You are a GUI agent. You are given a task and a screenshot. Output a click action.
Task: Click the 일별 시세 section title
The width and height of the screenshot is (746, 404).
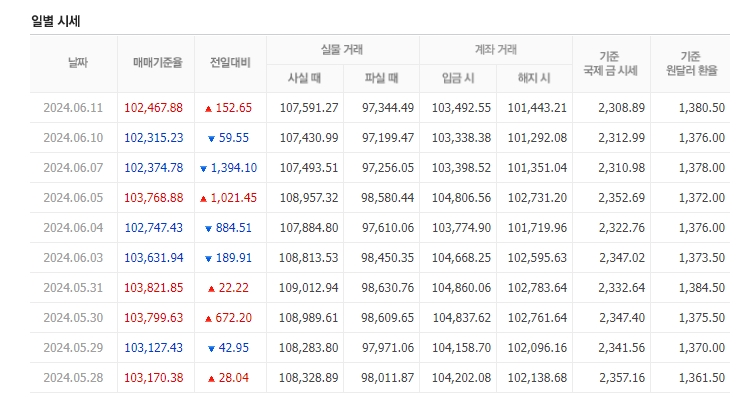58,20
